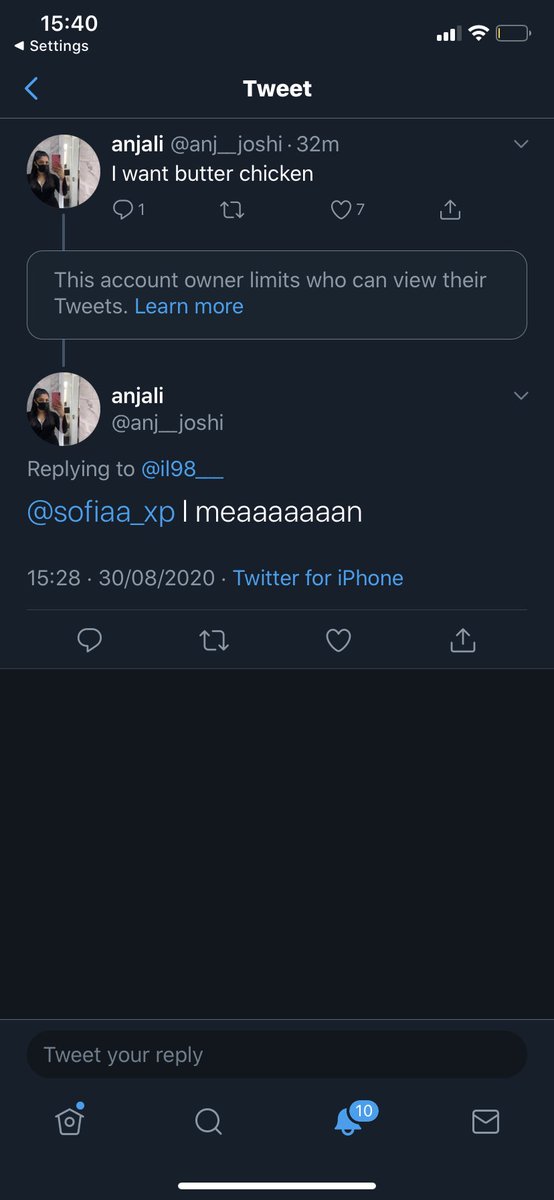
Task: Share the butter chicken tweet
Action: [450, 209]
